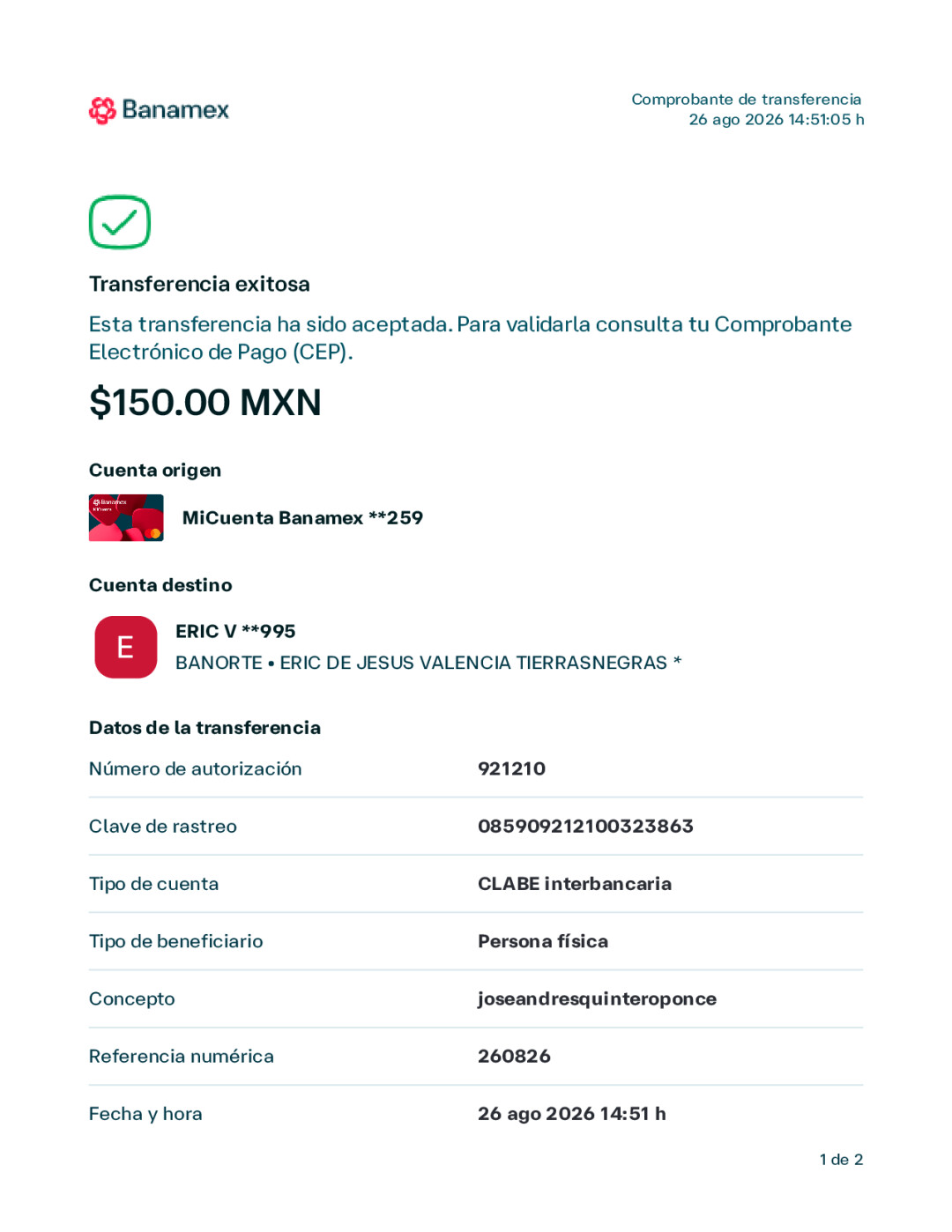952x1232 pixels.
Task: Click the Referencia numérica value 260826
Action: [x=514, y=1056]
